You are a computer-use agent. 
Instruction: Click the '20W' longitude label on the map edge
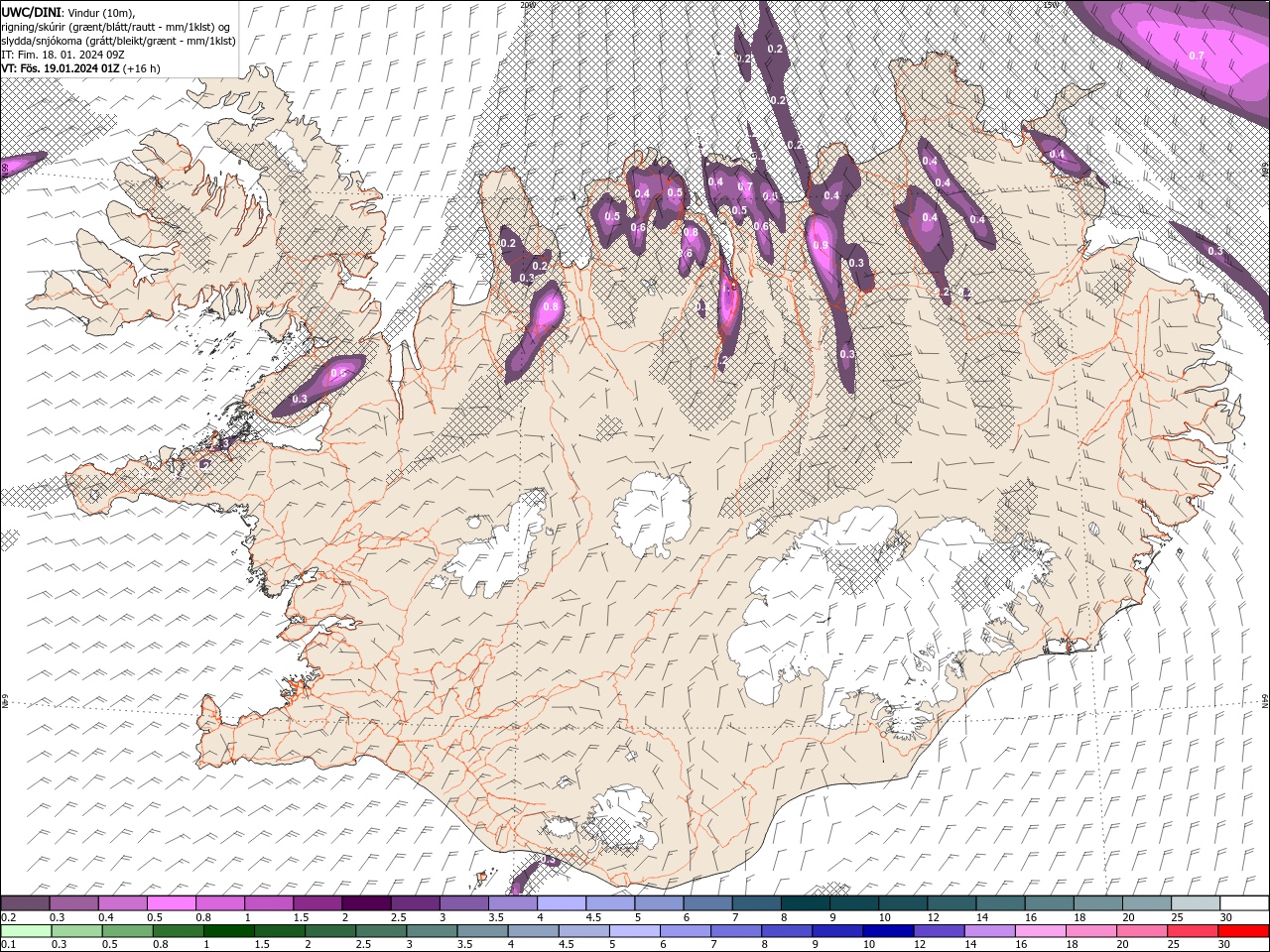click(x=529, y=5)
